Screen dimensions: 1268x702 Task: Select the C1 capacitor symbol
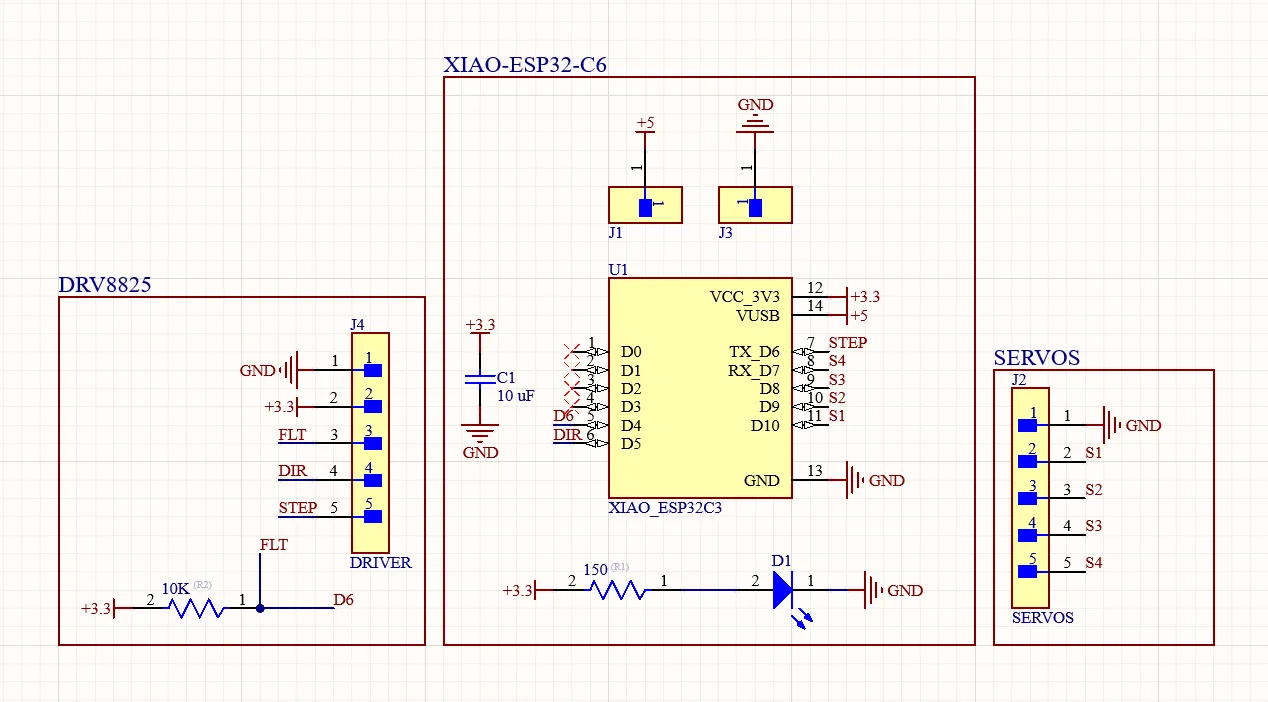coord(480,379)
